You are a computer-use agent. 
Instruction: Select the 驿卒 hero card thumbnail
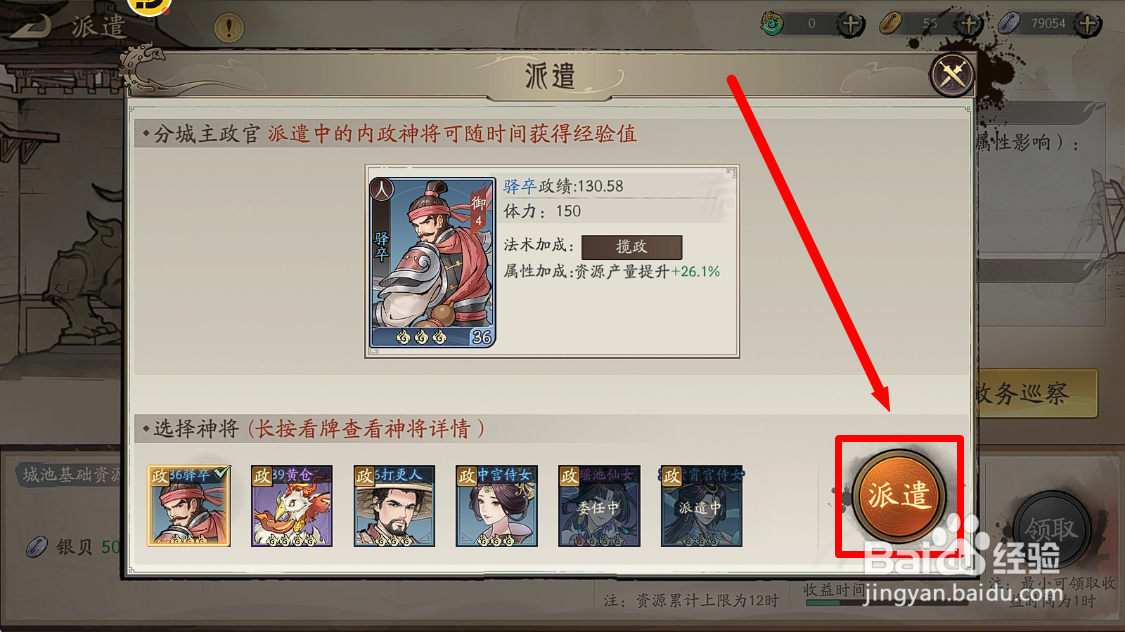(x=189, y=506)
